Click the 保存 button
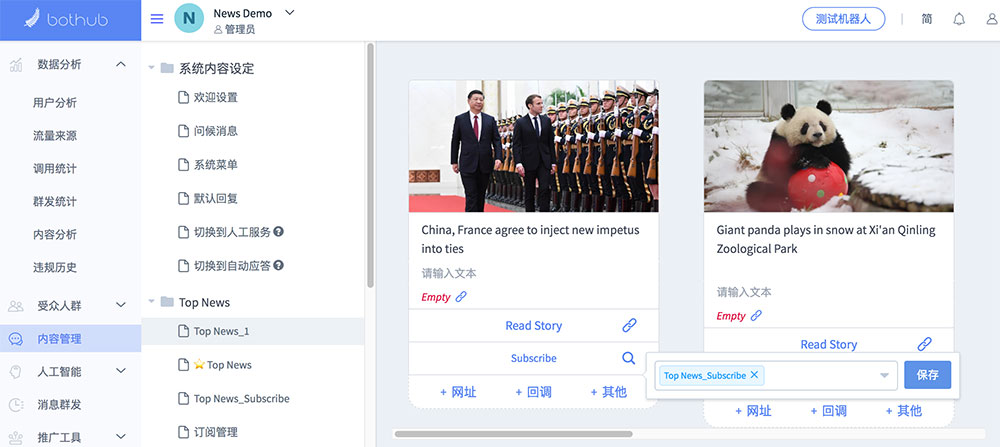The image size is (1000, 447). tap(927, 375)
